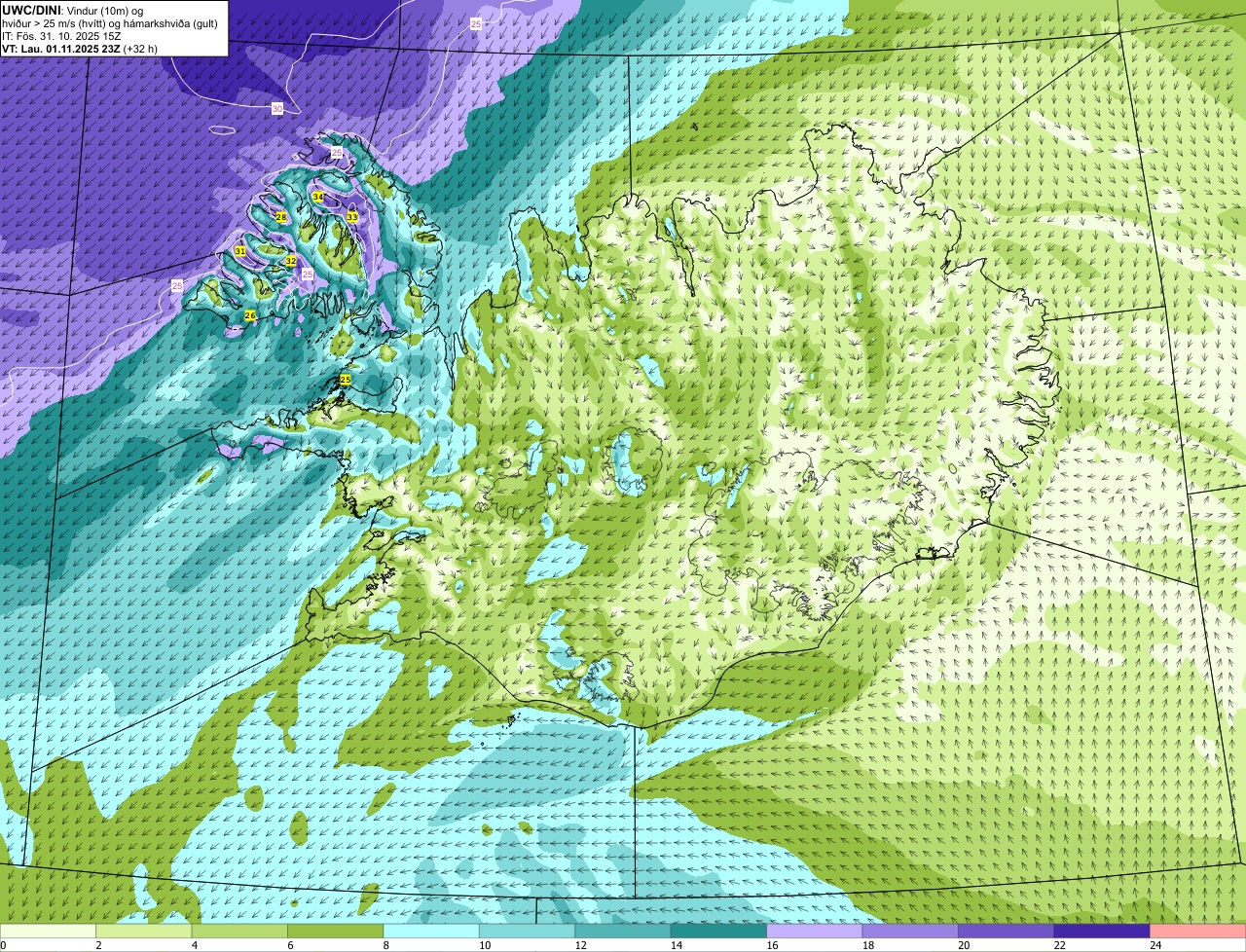Click the 'IT: Fös. 31. 10. 2025 15Z' line
Image resolution: width=1246 pixels, height=952 pixels.
62,36
